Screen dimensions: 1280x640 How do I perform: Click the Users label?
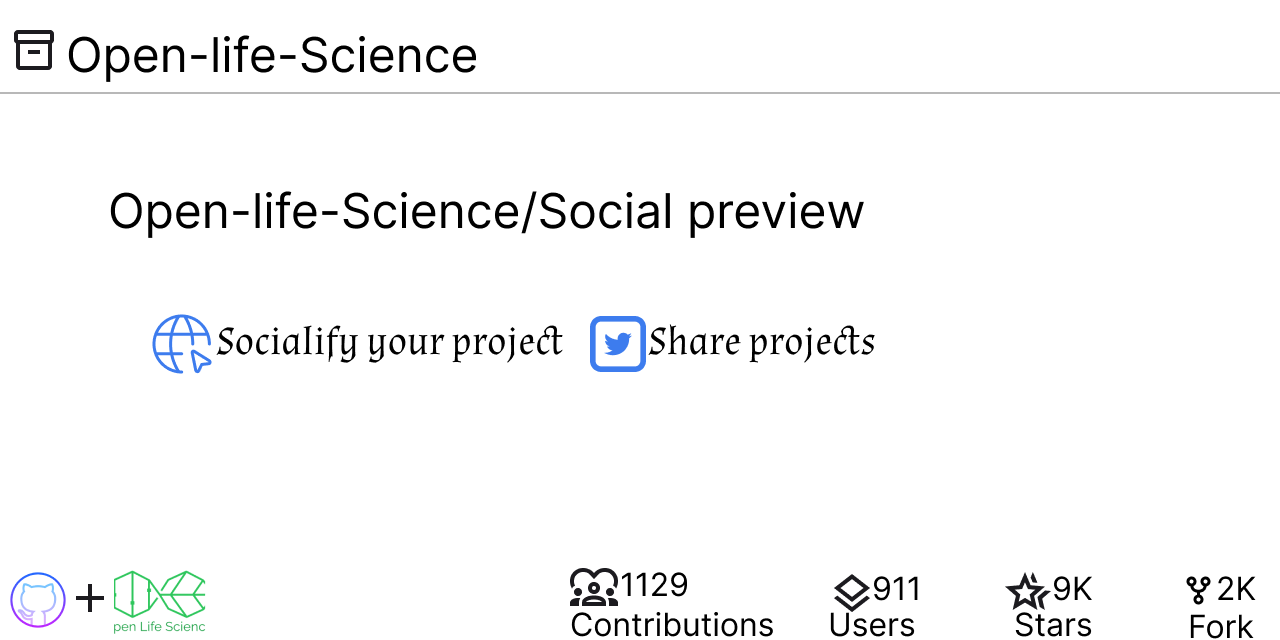(x=871, y=626)
